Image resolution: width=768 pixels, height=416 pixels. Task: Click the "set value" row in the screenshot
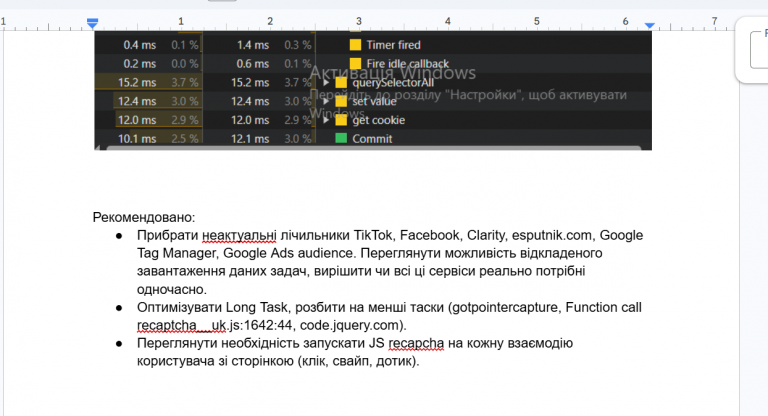(373, 101)
